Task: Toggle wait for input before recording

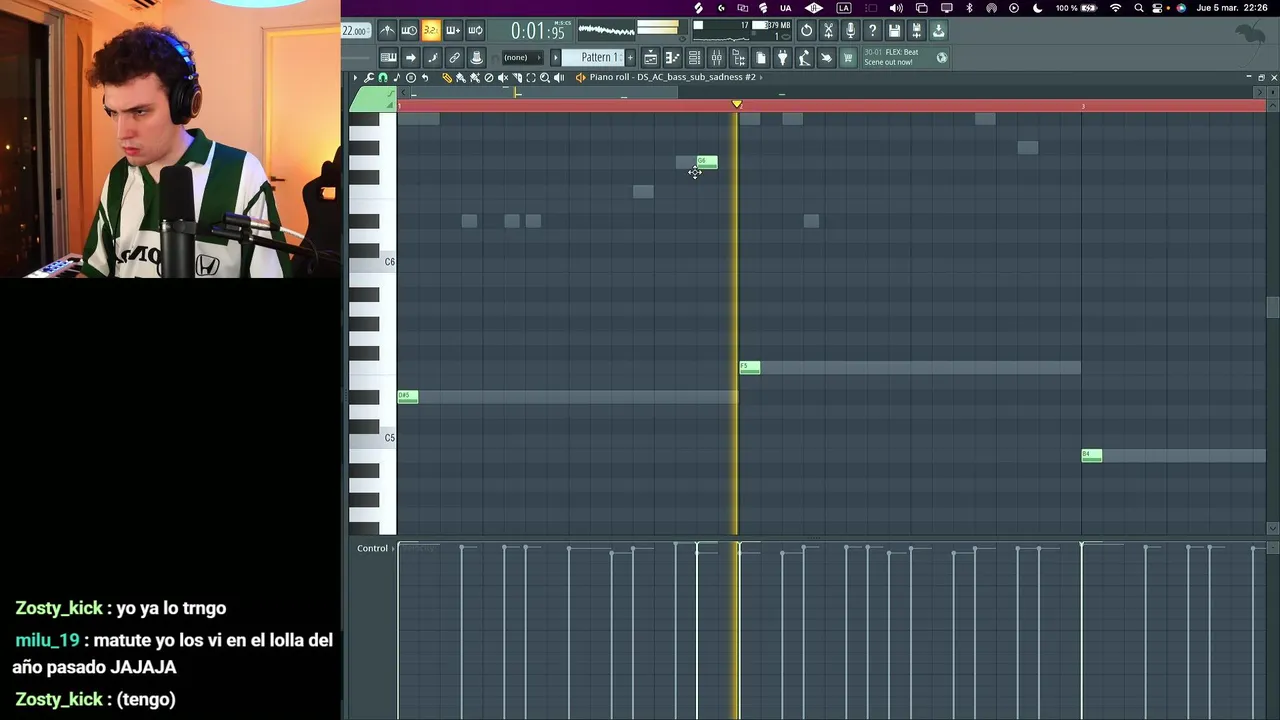Action: tap(408, 30)
